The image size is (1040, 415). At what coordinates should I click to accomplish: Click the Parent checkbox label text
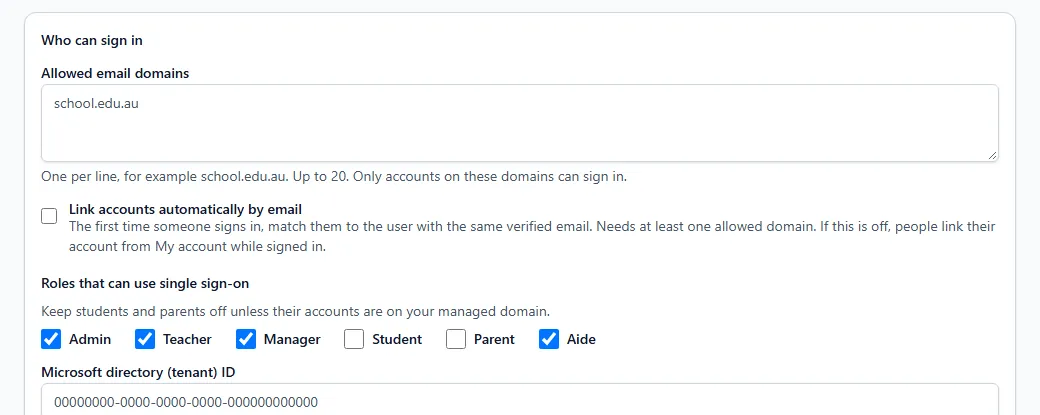494,339
